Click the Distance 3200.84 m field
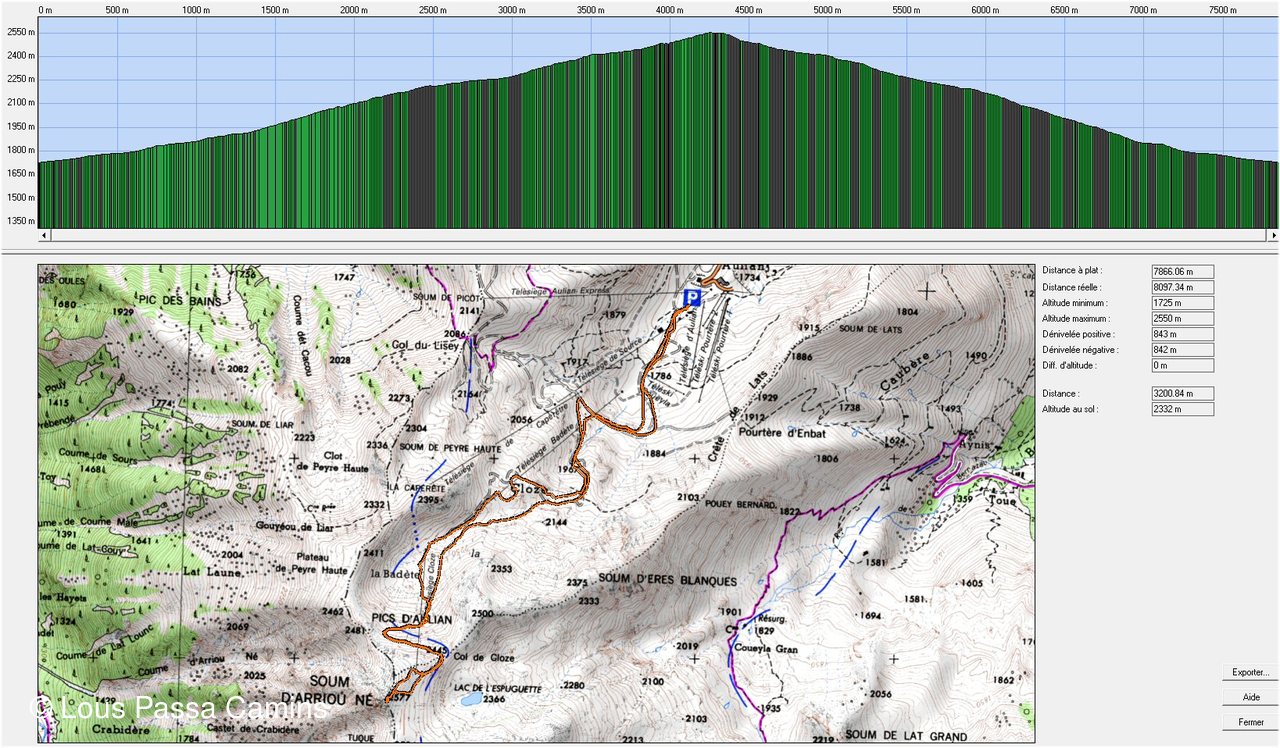 pyautogui.click(x=1182, y=394)
